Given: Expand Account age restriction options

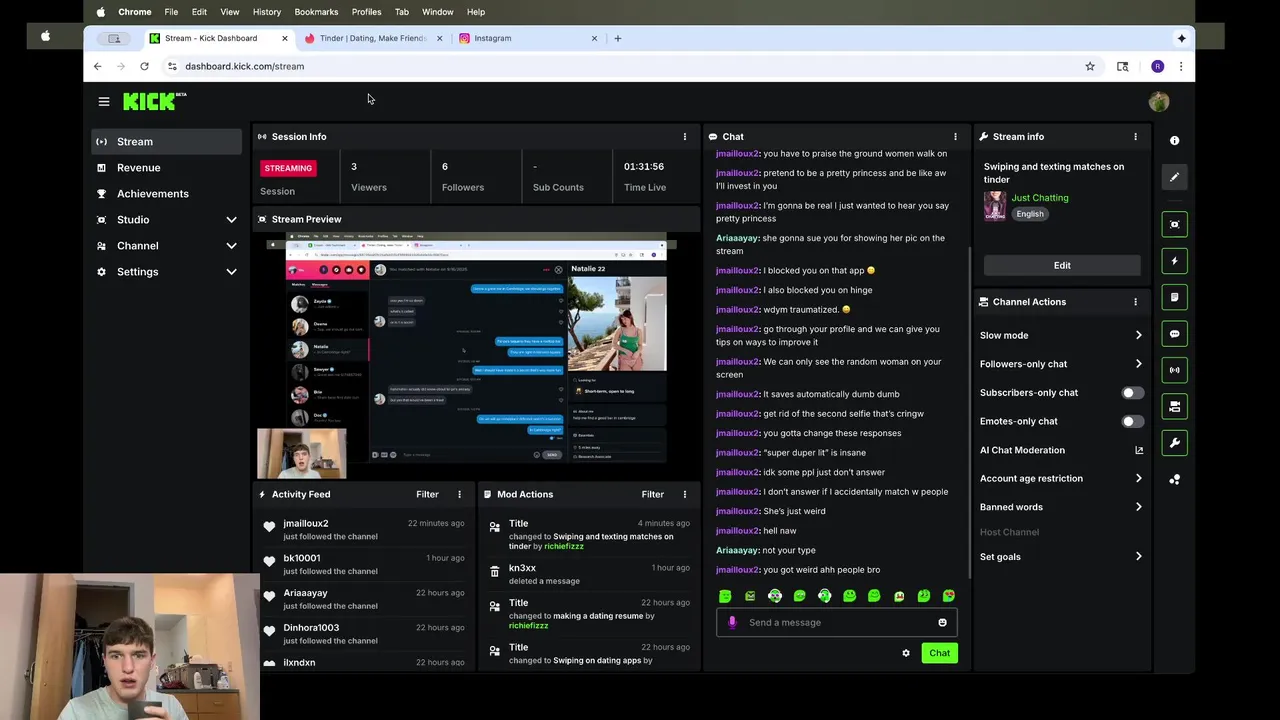Looking at the screenshot, I should [x=1139, y=479].
